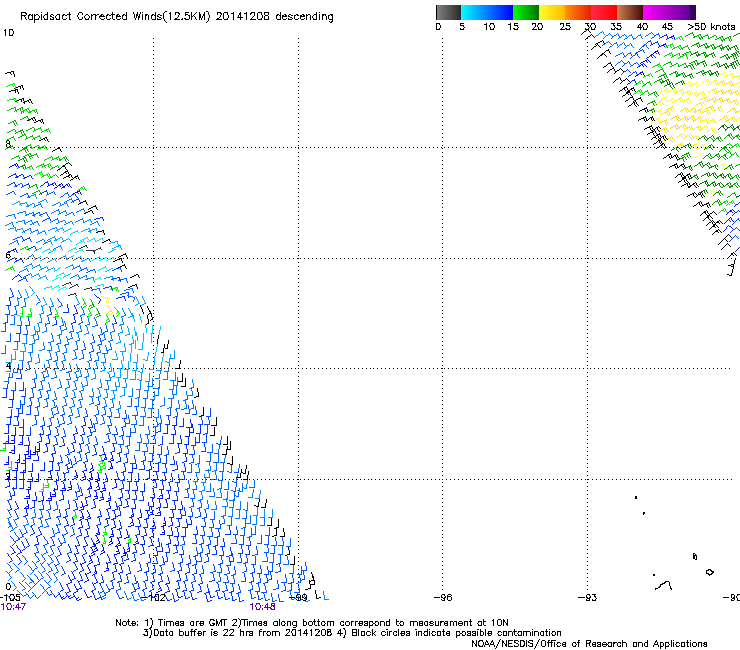Click the dark purple 45-50 knots legend segment
Image resolution: width=740 pixels, height=650 pixels.
click(x=682, y=12)
